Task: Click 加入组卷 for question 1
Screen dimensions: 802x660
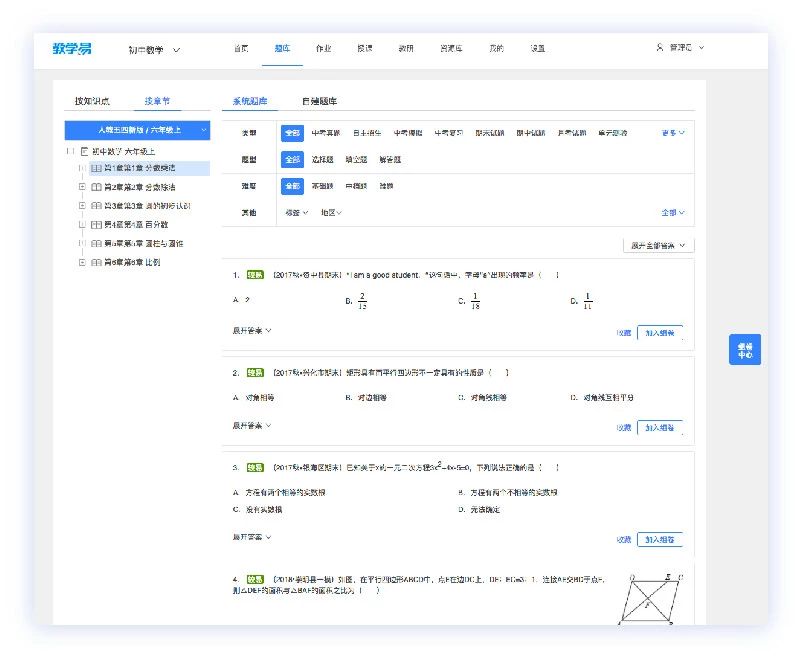Action: (x=661, y=330)
